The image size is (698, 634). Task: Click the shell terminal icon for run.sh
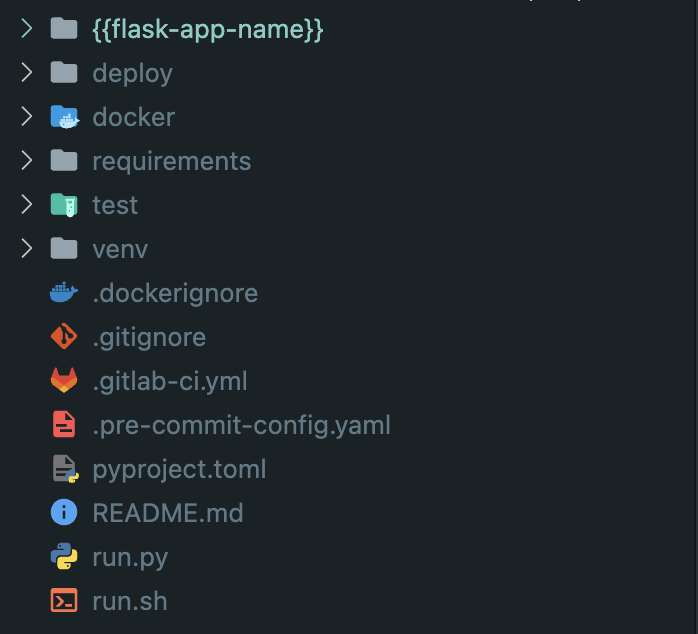click(64, 601)
